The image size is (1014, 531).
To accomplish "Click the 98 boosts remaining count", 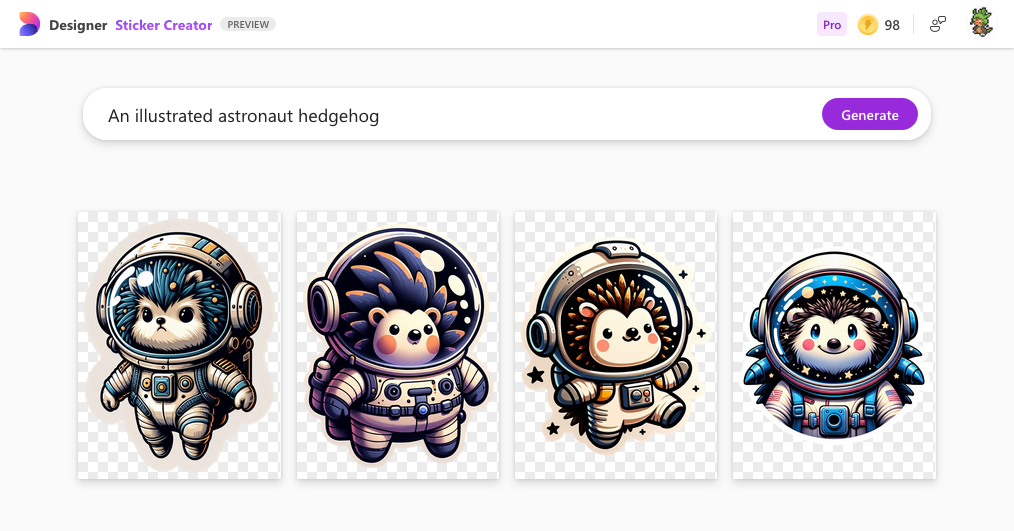I will click(x=892, y=25).
